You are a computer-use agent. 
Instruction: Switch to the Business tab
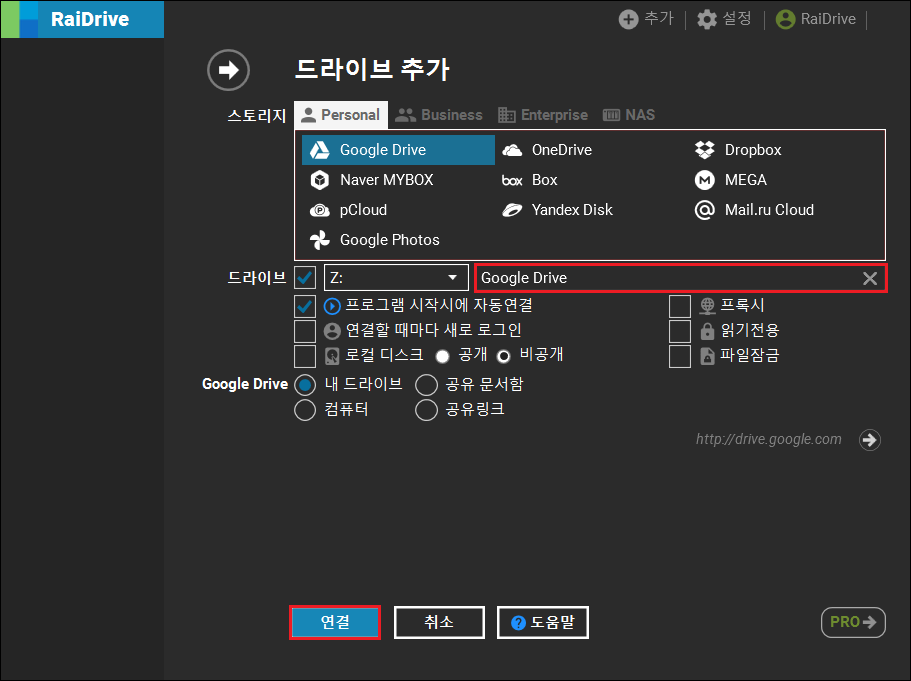pyautogui.click(x=439, y=115)
